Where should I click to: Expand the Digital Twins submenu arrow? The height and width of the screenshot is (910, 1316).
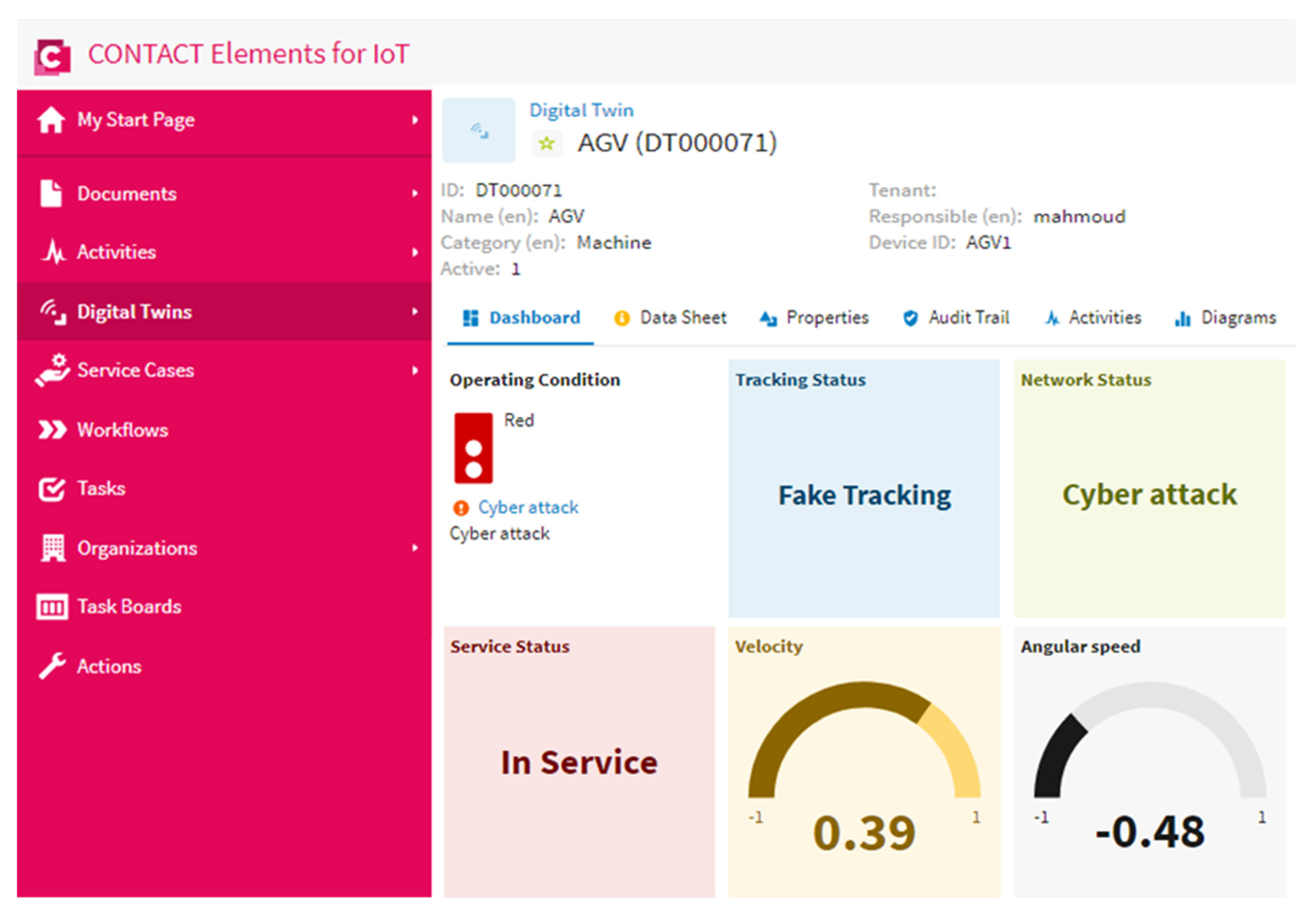pyautogui.click(x=415, y=311)
